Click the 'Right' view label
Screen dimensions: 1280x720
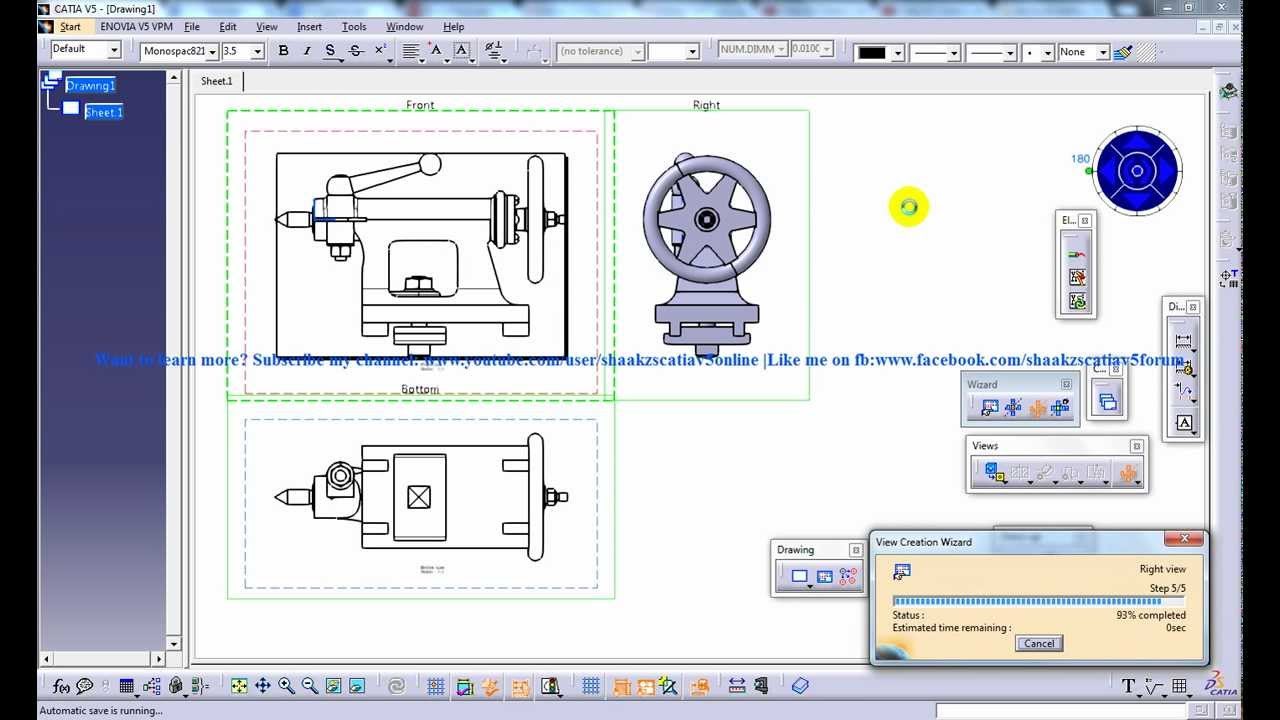tap(706, 105)
